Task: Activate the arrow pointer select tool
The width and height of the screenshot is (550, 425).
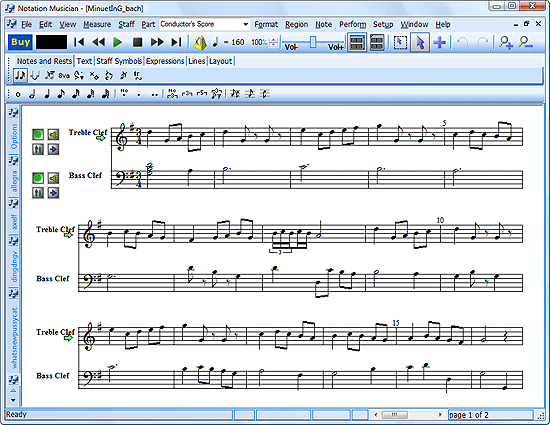Action: (420, 42)
